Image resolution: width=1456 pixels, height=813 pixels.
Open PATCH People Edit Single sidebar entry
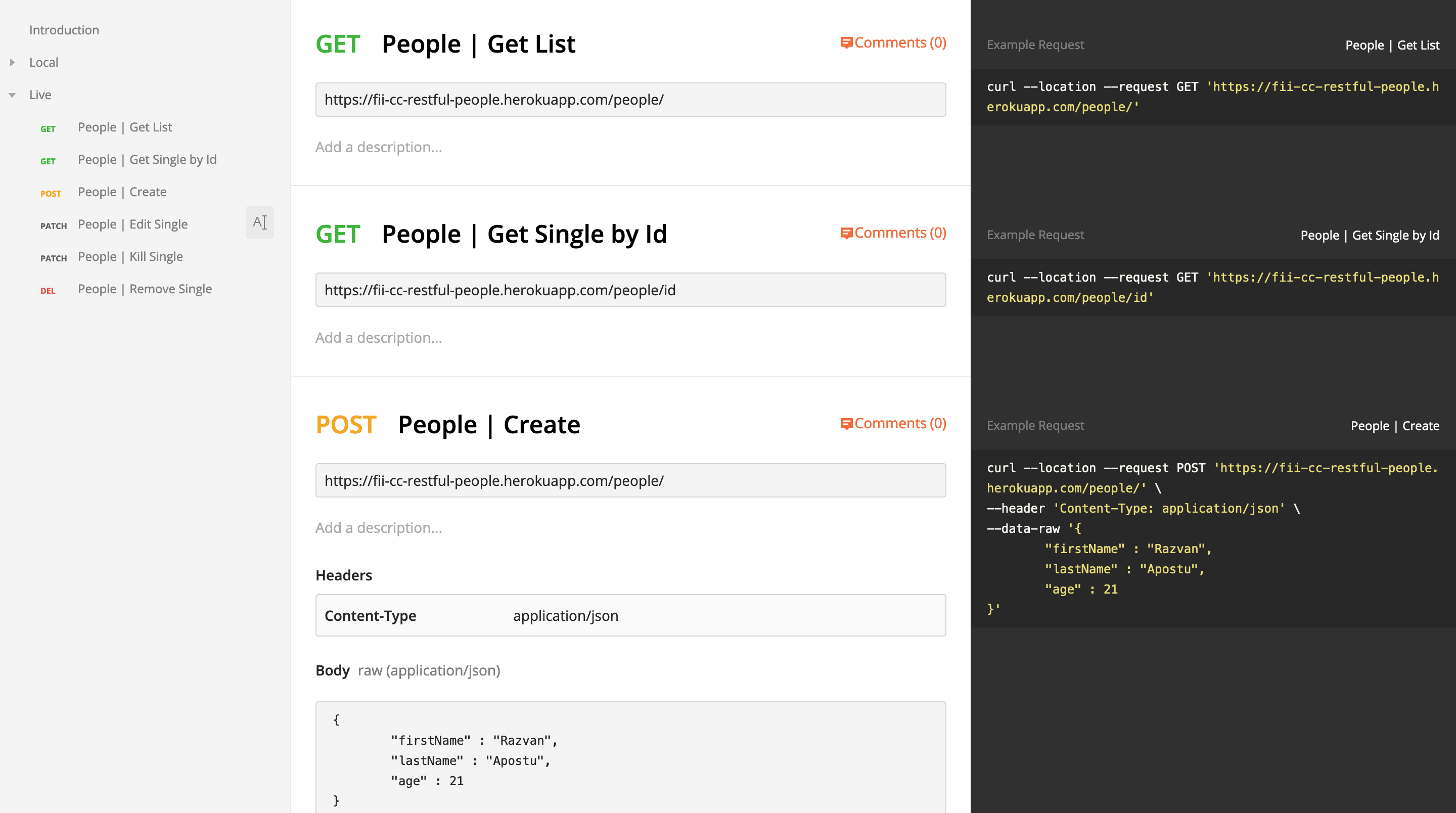[x=132, y=224]
